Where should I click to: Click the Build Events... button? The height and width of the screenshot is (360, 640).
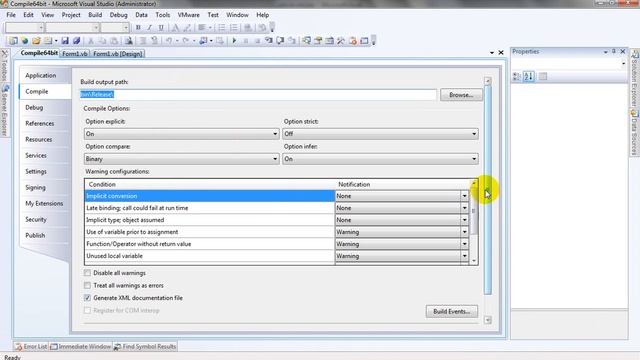[451, 311]
